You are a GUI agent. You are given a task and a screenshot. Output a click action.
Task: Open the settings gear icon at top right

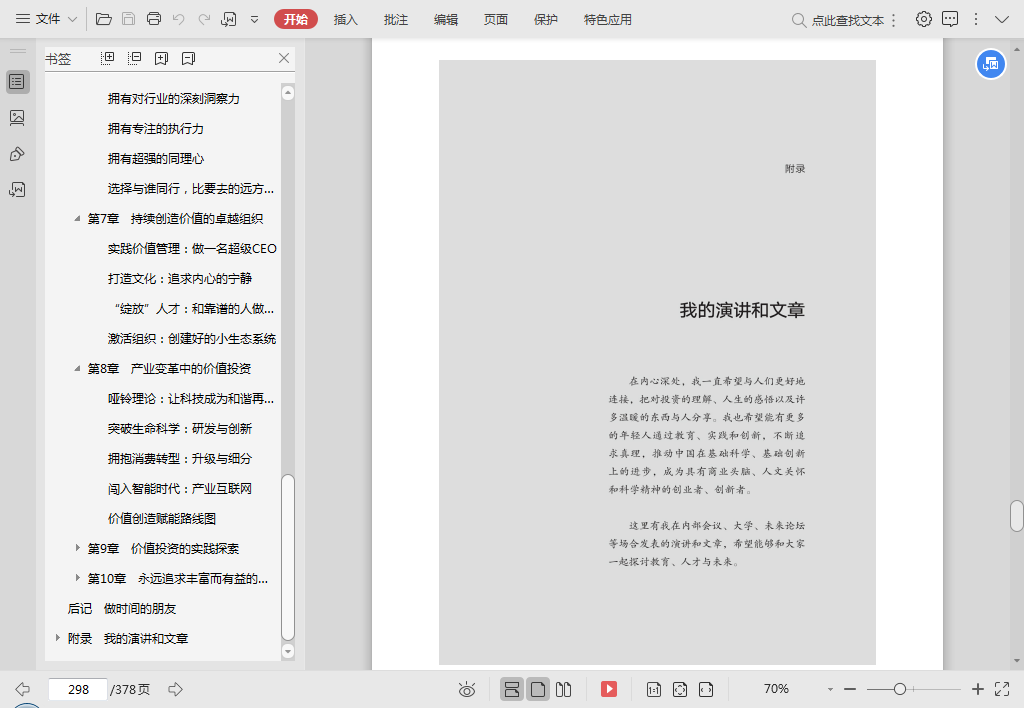(x=924, y=19)
